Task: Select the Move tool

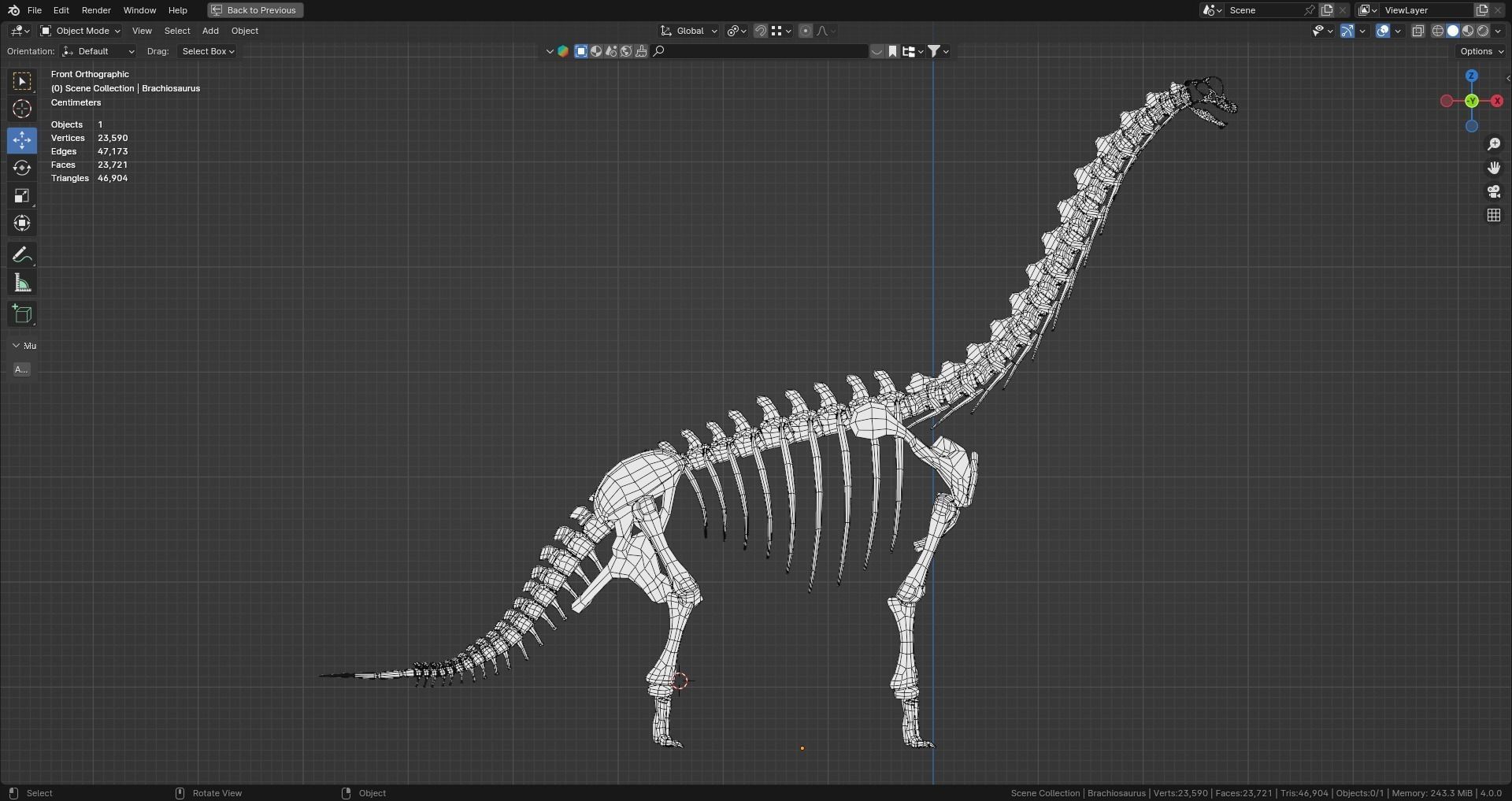Action: click(x=22, y=140)
